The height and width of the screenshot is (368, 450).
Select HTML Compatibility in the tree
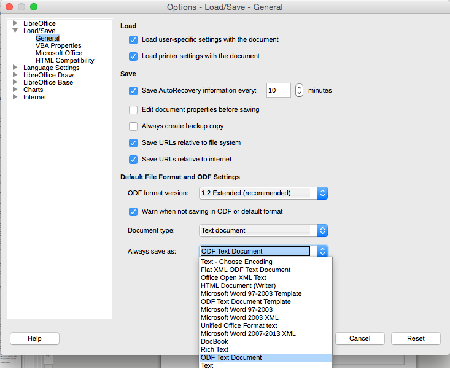65,60
